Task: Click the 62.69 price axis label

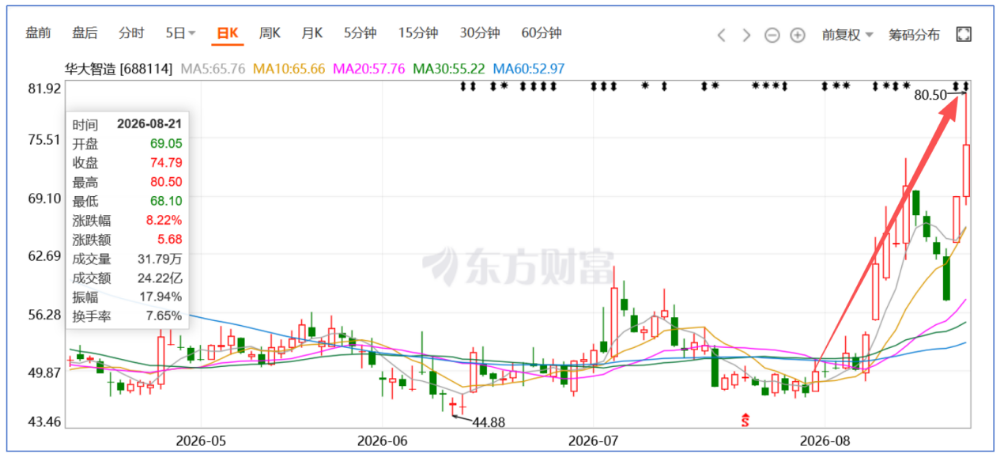Action: coord(45,256)
